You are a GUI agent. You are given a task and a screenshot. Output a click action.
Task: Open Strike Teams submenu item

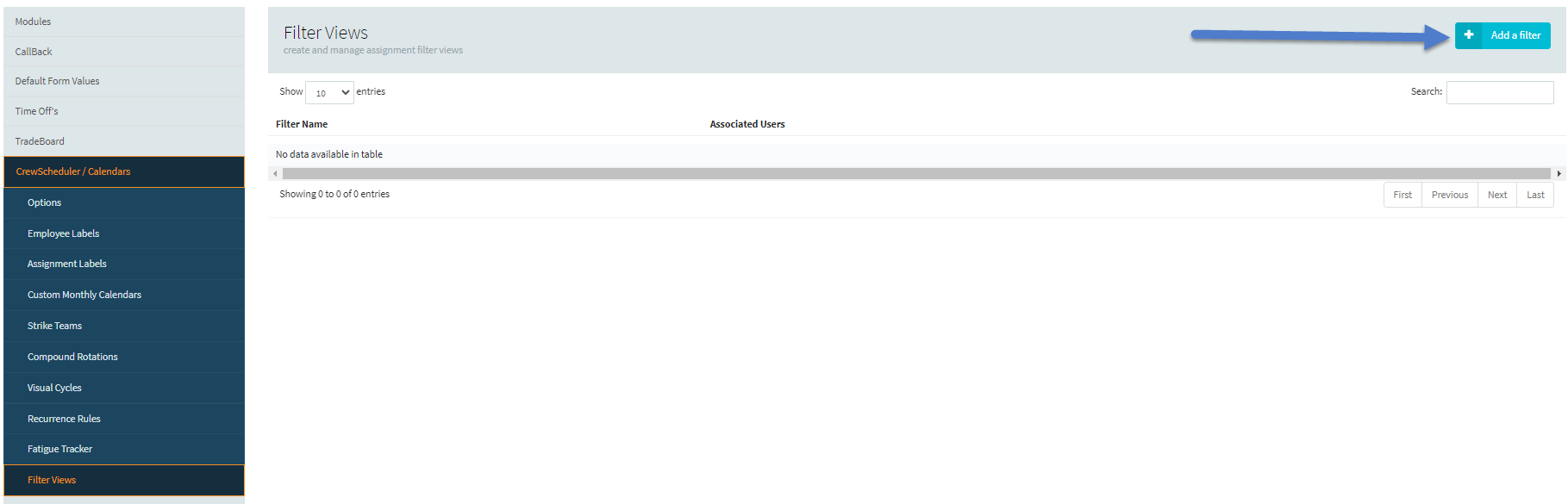click(x=124, y=326)
